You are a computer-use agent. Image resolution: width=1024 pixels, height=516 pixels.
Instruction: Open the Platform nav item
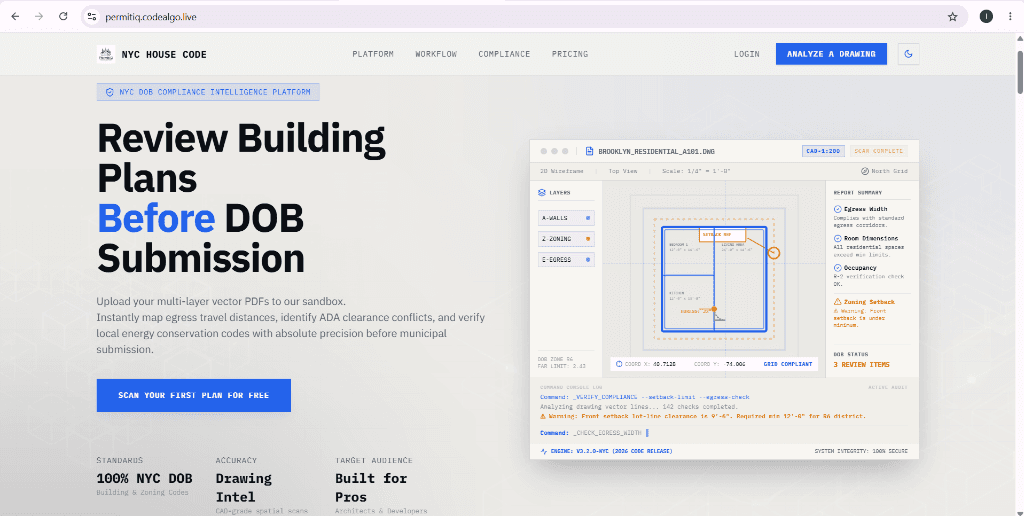[373, 54]
